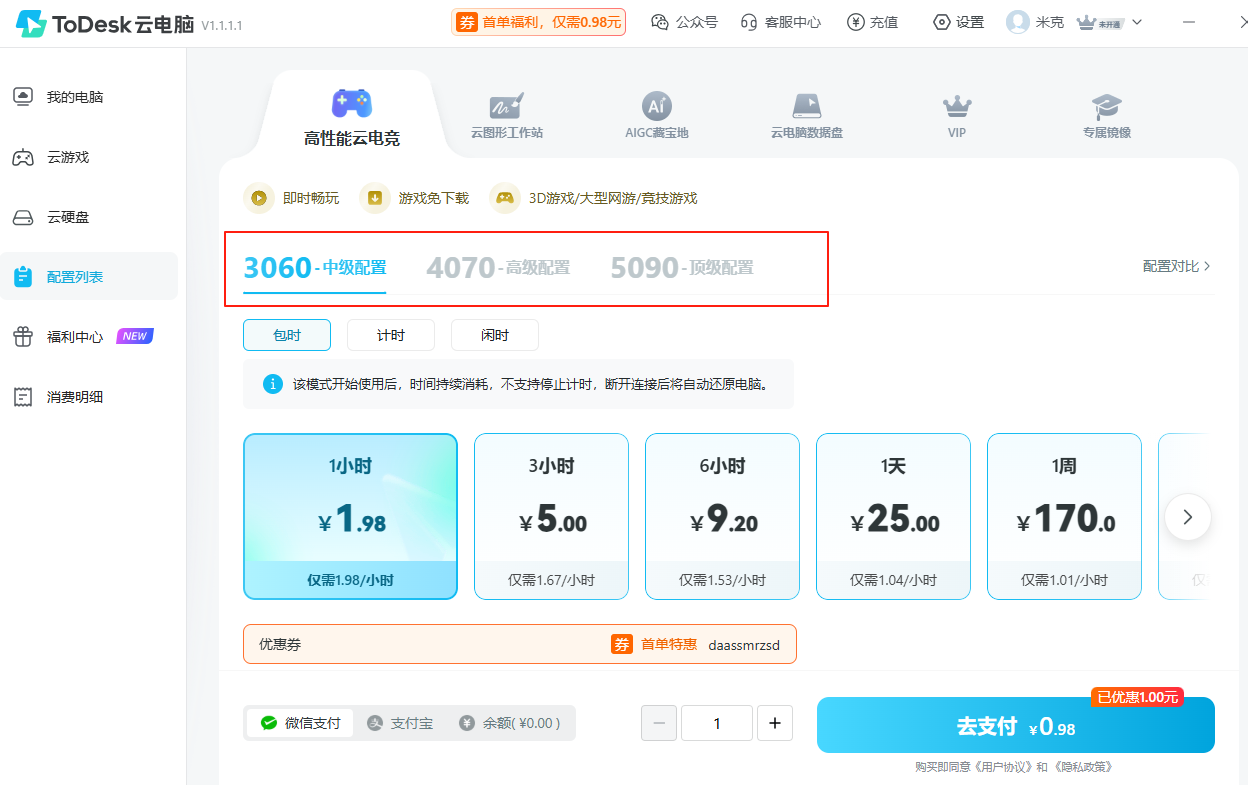Select the 1天 ¥25.00 package
This screenshot has height=785, width=1248.
[x=893, y=516]
